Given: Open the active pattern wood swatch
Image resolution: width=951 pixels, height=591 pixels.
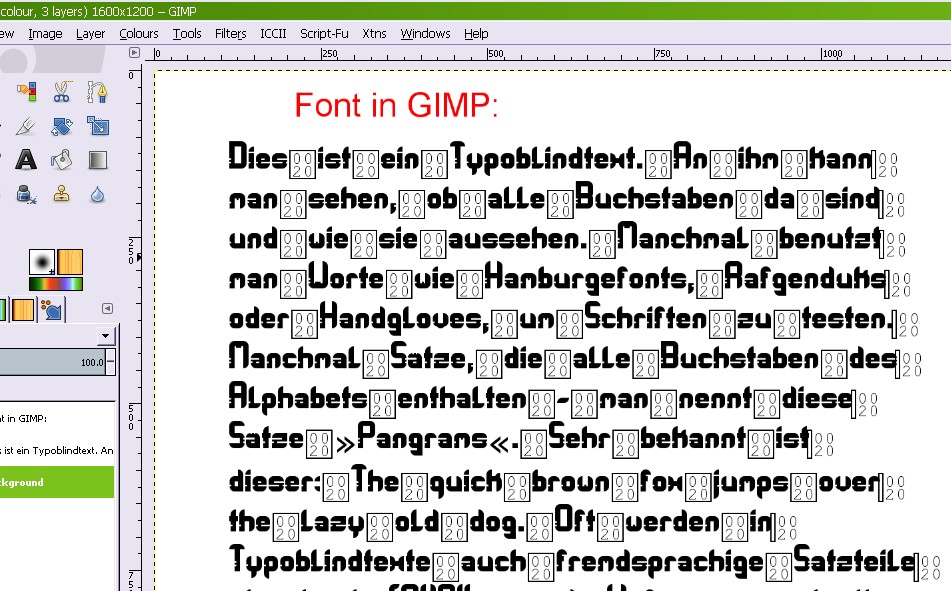Looking at the screenshot, I should tap(70, 262).
